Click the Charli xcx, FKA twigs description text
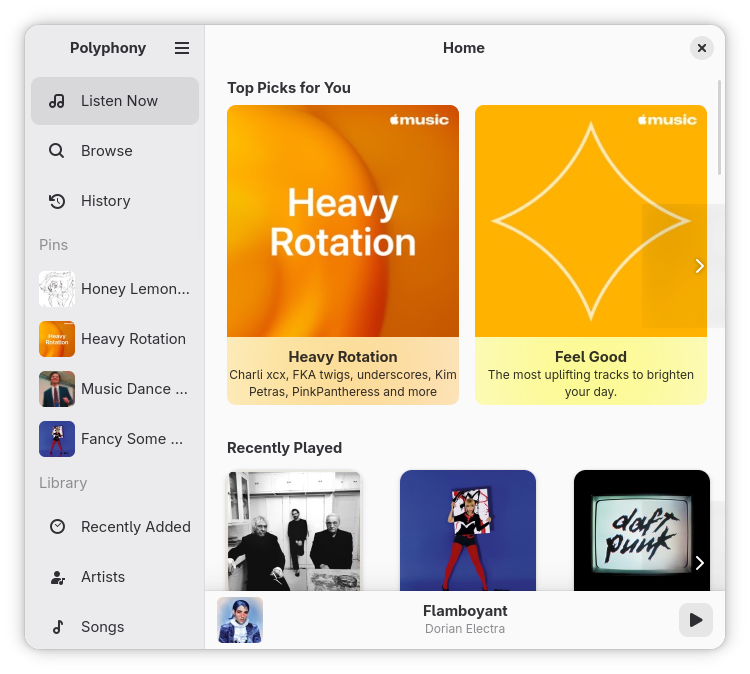The width and height of the screenshot is (750, 674). point(343,383)
